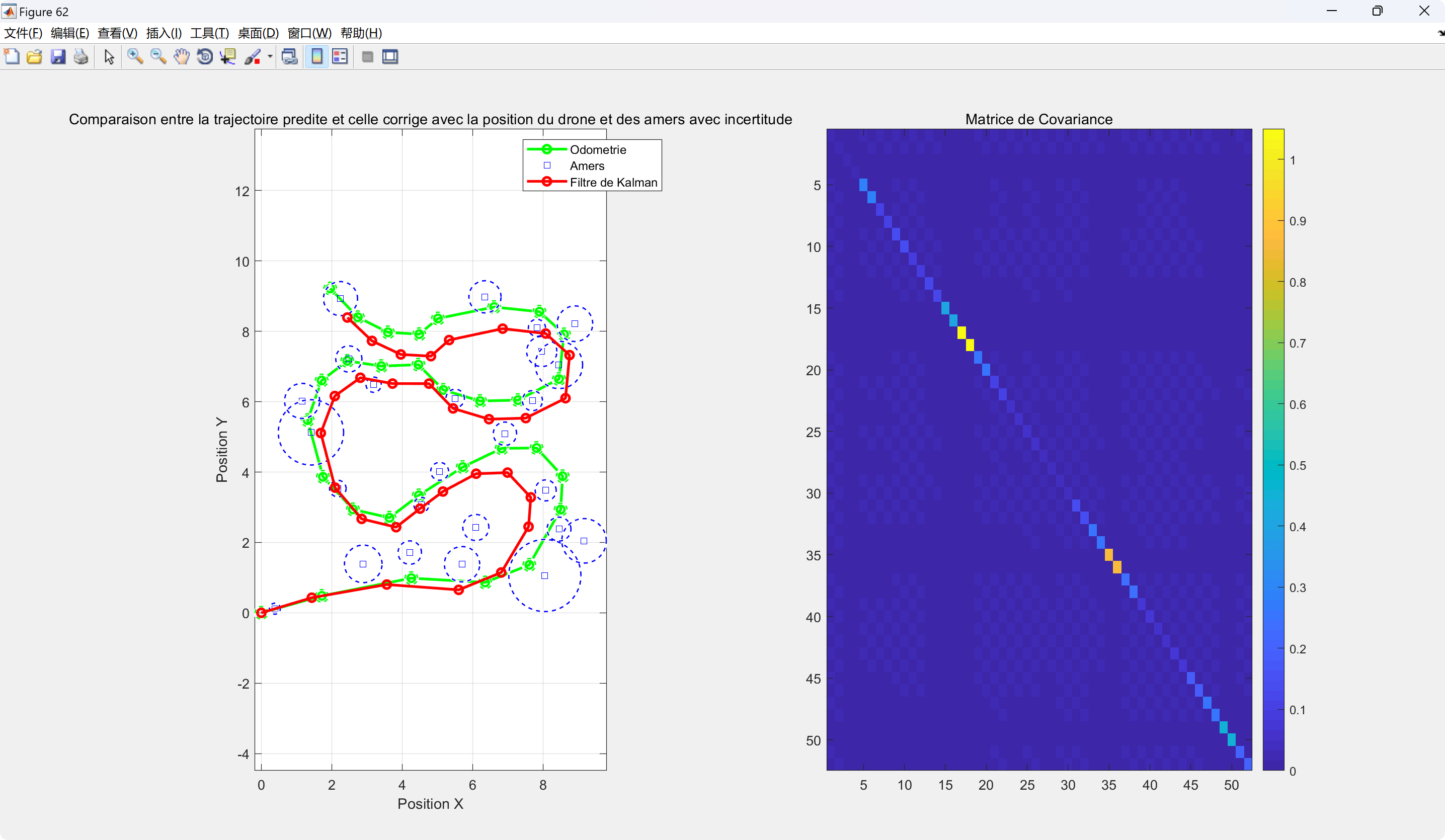Toggle the Edit Plot arrow tool
Screen dimensions: 1445x840
tap(109, 57)
